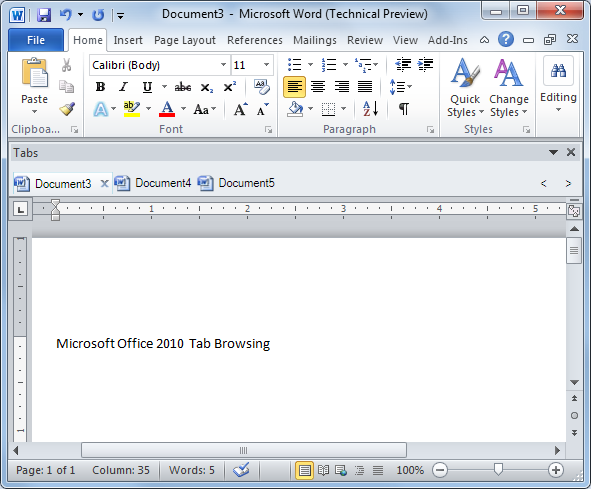Click the Sort A to Z icon
Viewport: 591px width, 489px height.
click(371, 109)
